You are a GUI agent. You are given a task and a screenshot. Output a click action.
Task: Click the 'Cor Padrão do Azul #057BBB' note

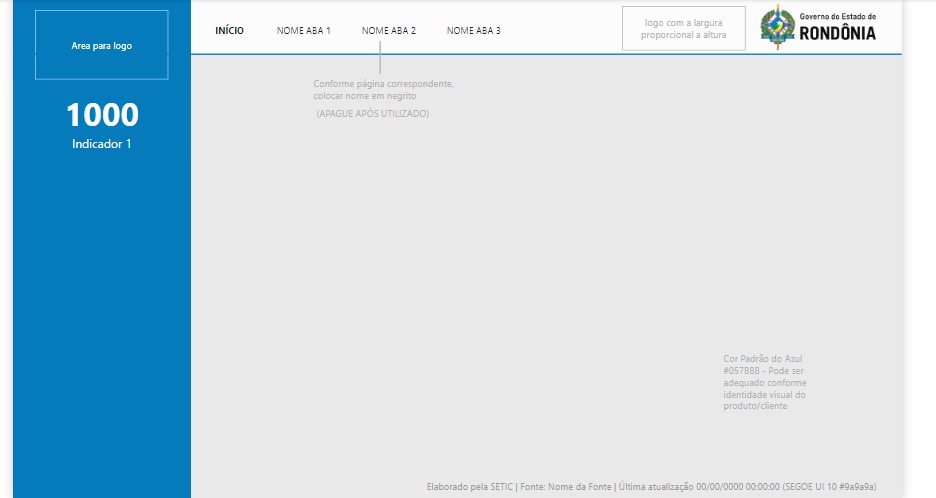765,382
